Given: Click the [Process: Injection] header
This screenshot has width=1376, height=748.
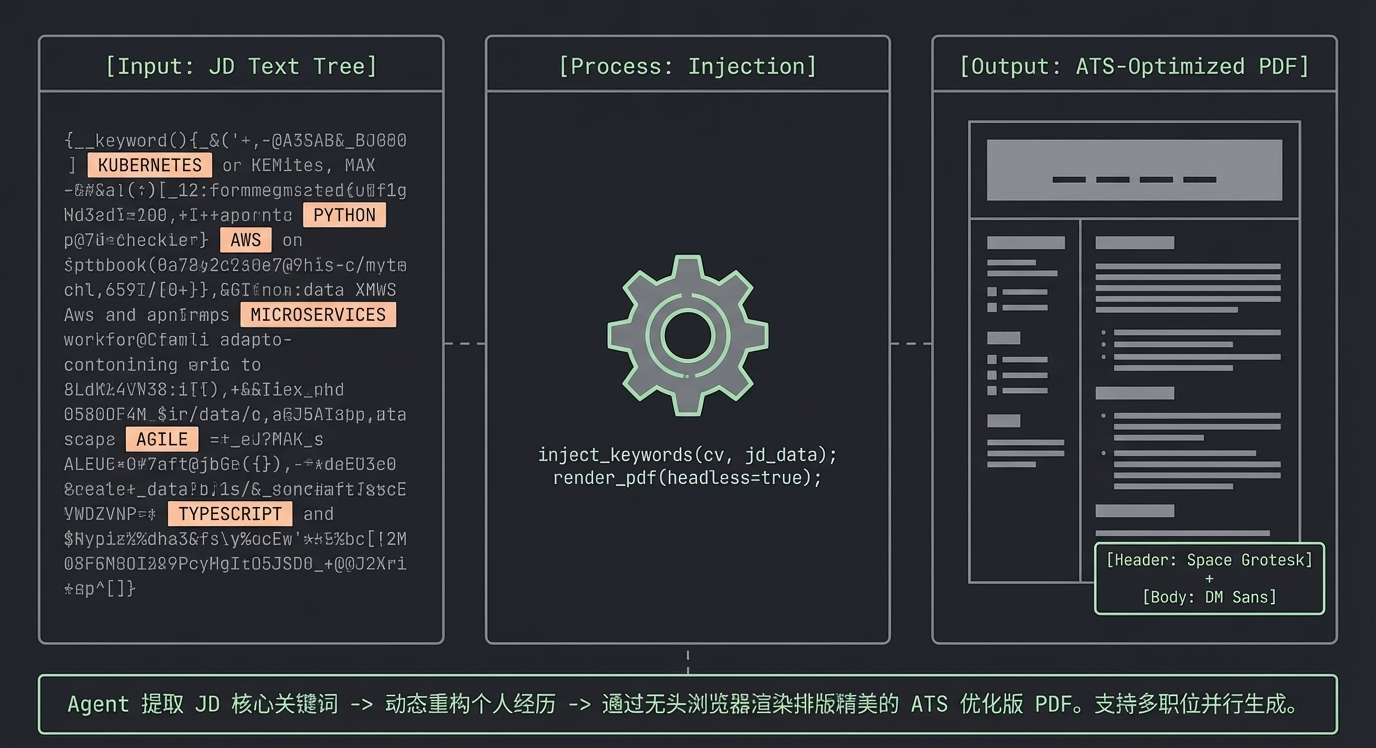Looking at the screenshot, I should click(688, 66).
